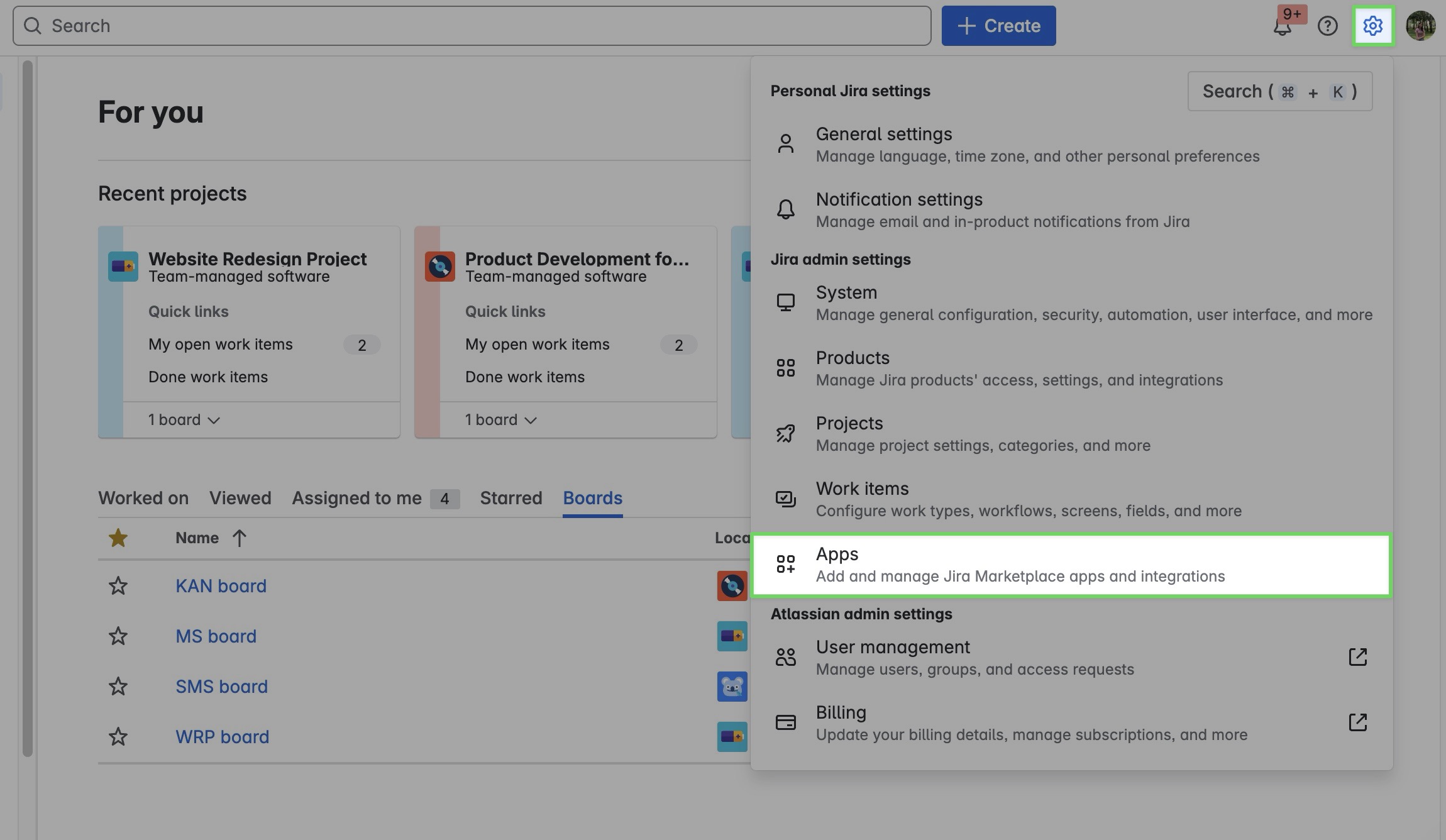Screen dimensions: 1446x840
Task: Open Done work items in Product Development
Action: coord(525,377)
